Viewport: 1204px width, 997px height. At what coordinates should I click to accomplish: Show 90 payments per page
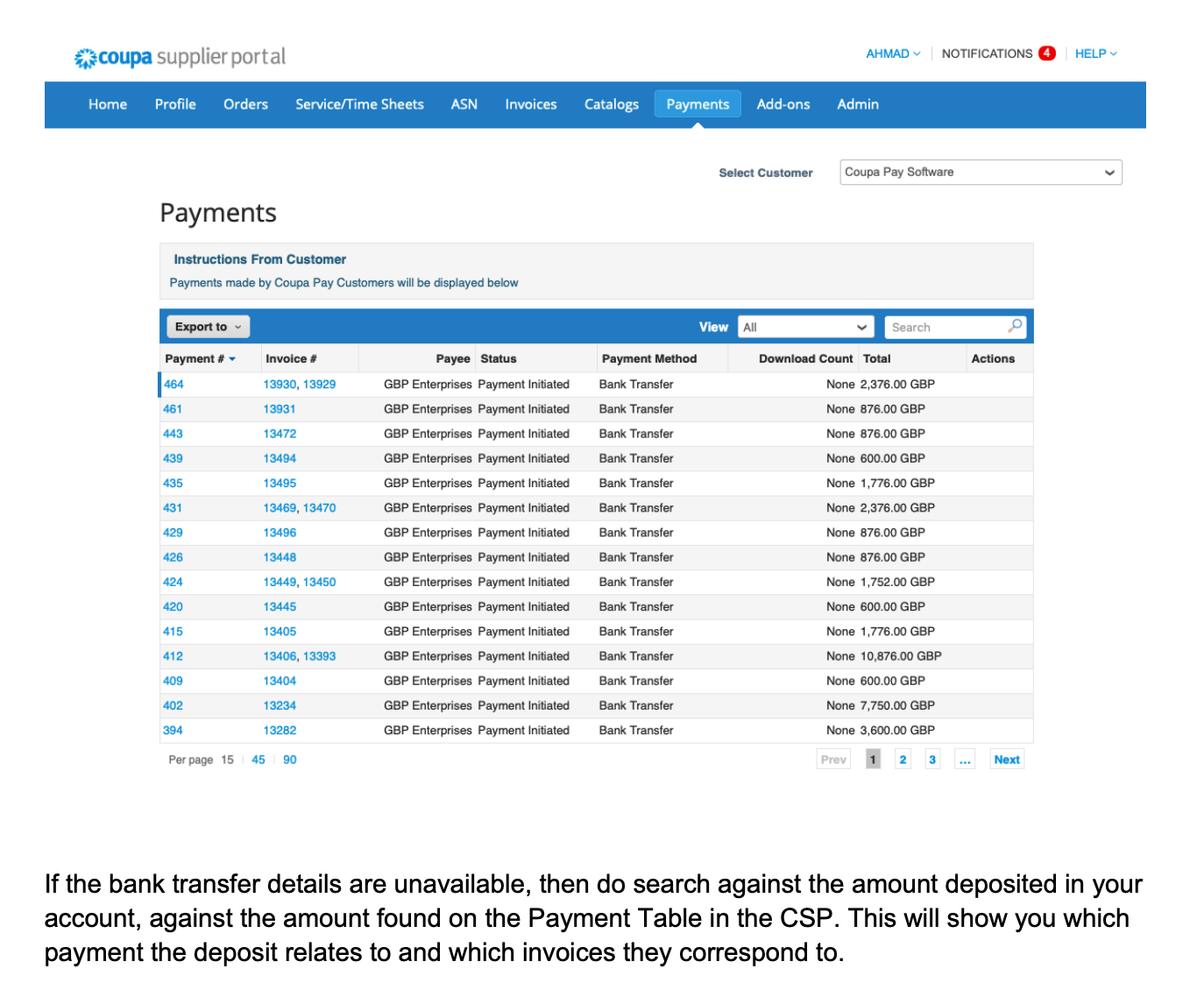290,760
